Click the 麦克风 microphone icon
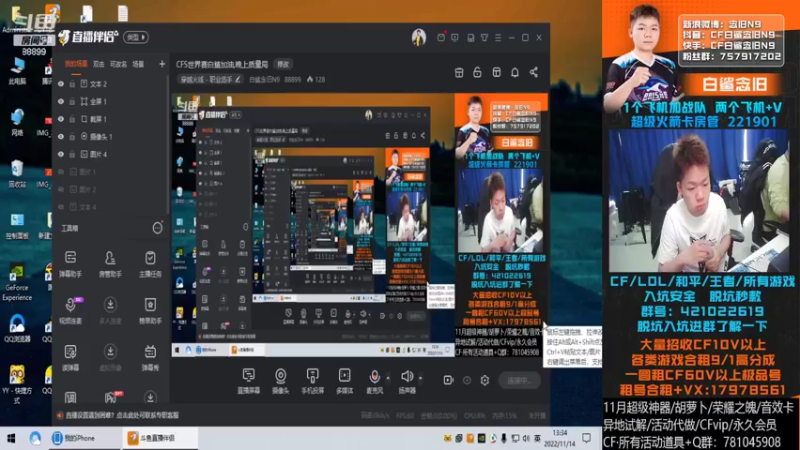This screenshot has height=450, width=800. coord(374,377)
